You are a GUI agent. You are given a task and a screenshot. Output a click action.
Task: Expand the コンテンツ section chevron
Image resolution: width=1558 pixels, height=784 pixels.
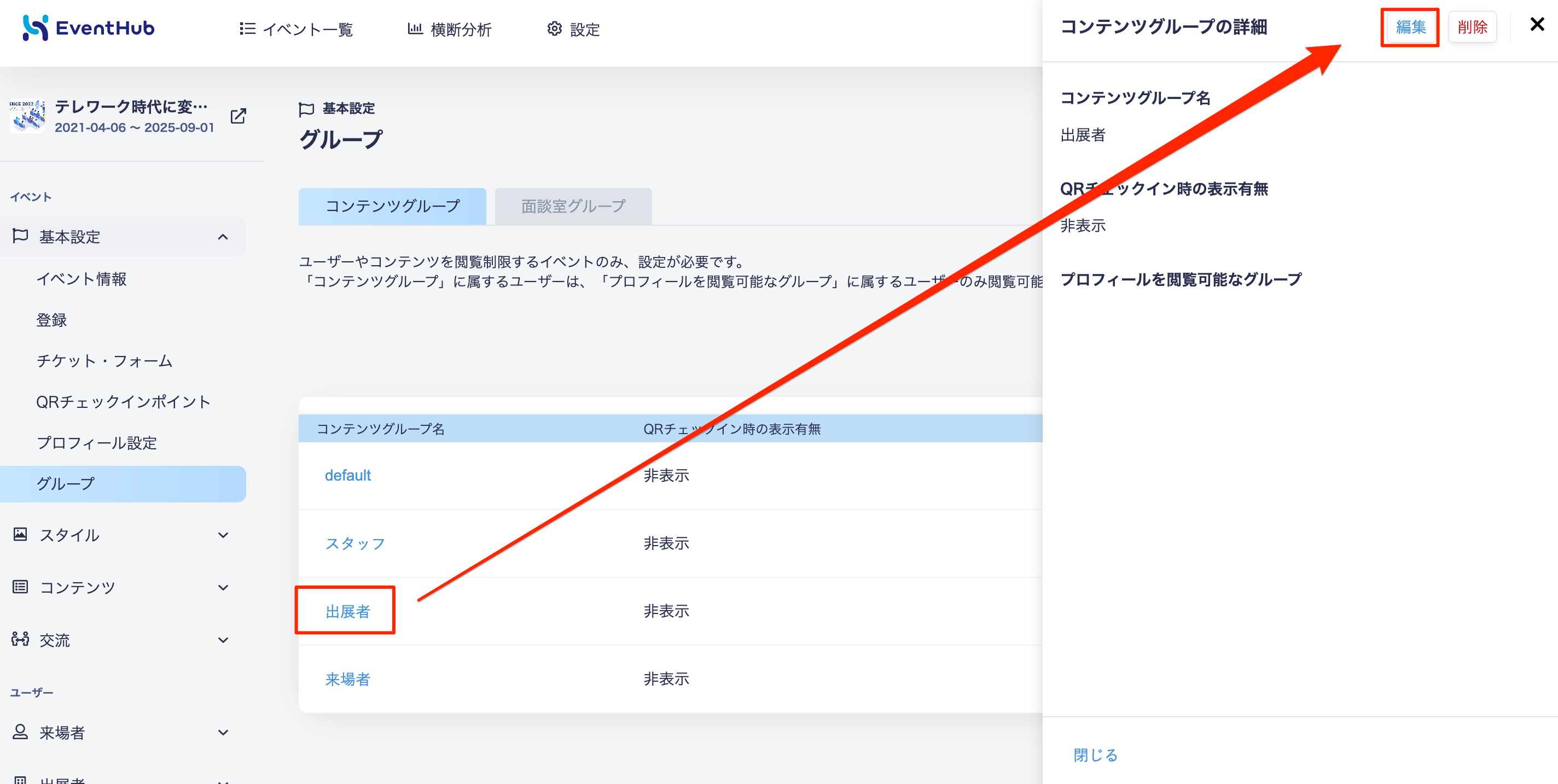(x=223, y=588)
